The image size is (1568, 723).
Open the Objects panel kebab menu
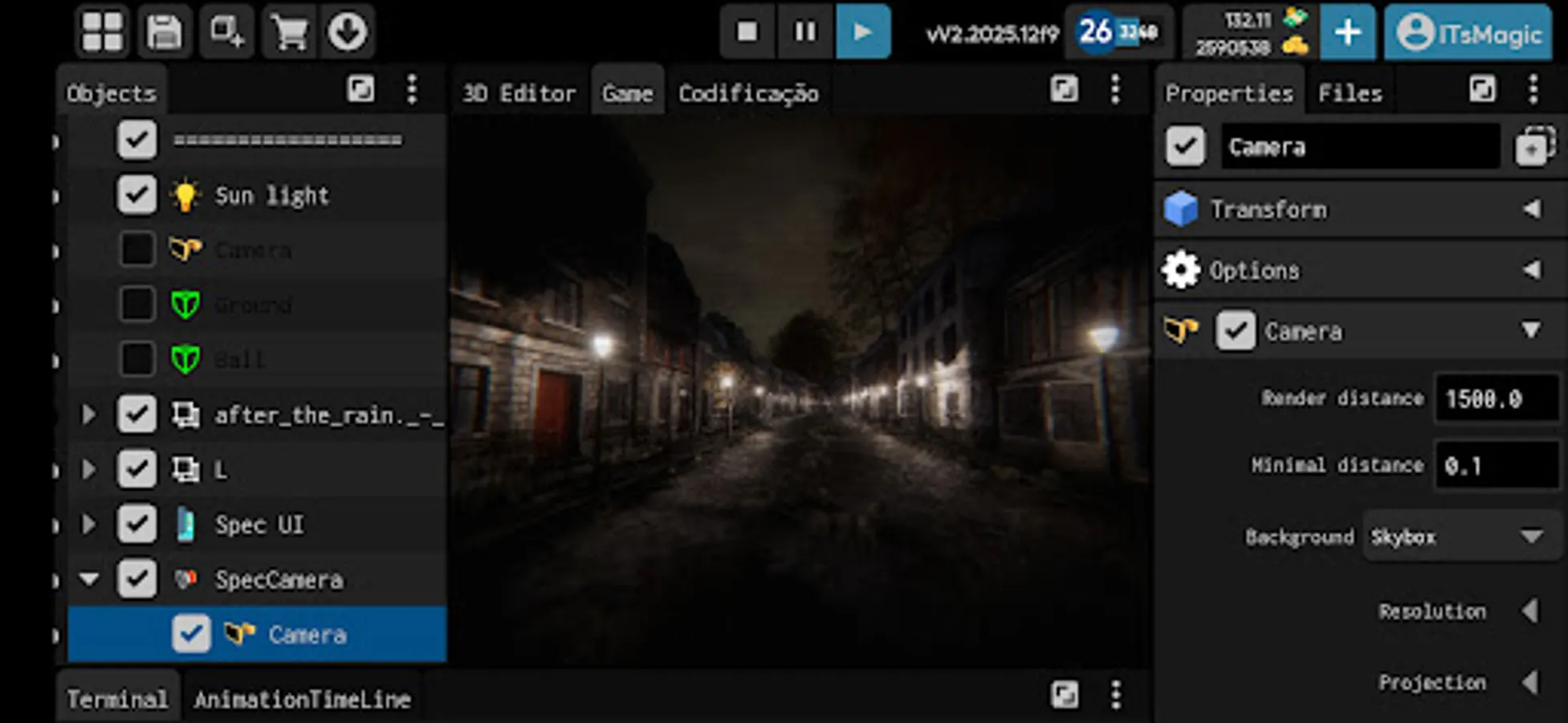click(413, 90)
